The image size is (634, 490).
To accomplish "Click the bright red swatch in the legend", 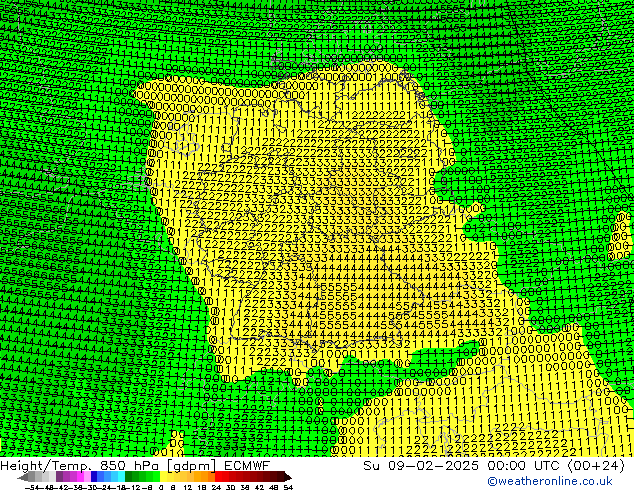I will click(x=219, y=477).
